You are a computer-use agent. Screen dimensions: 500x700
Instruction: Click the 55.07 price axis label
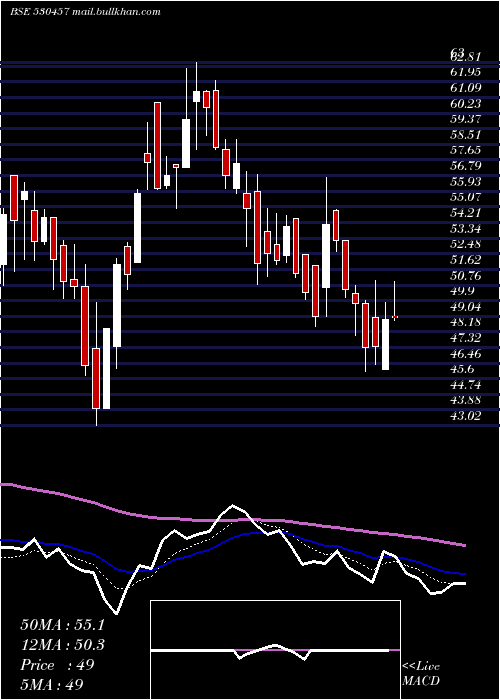tap(466, 197)
